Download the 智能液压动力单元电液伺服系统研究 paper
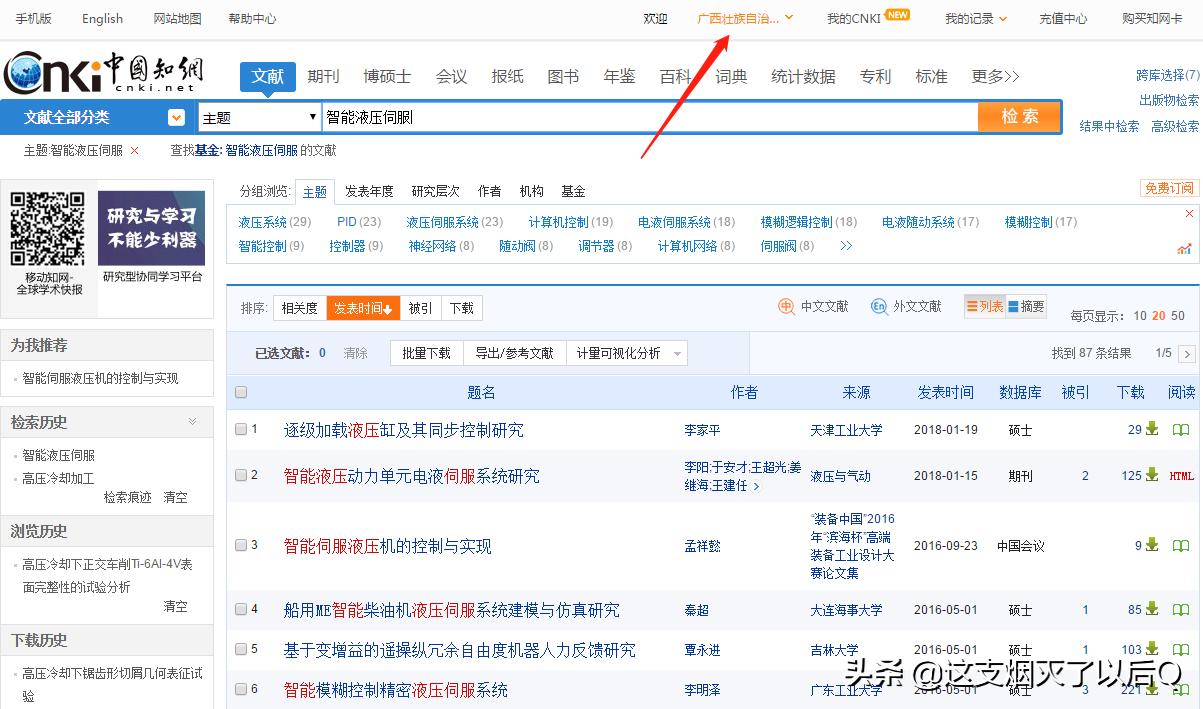 pyautogui.click(x=1152, y=475)
